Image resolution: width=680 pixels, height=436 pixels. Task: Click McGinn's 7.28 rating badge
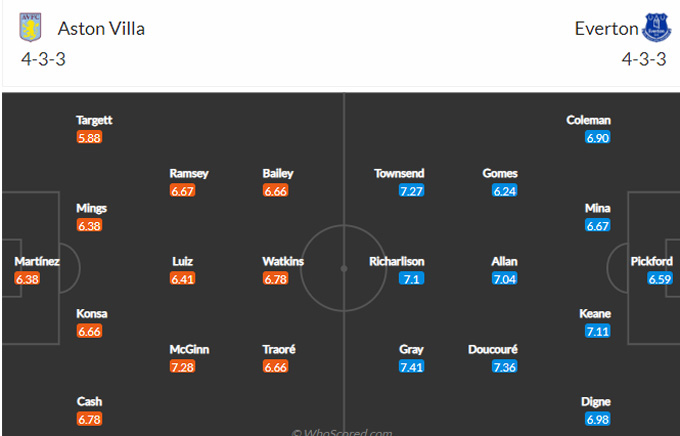183,367
